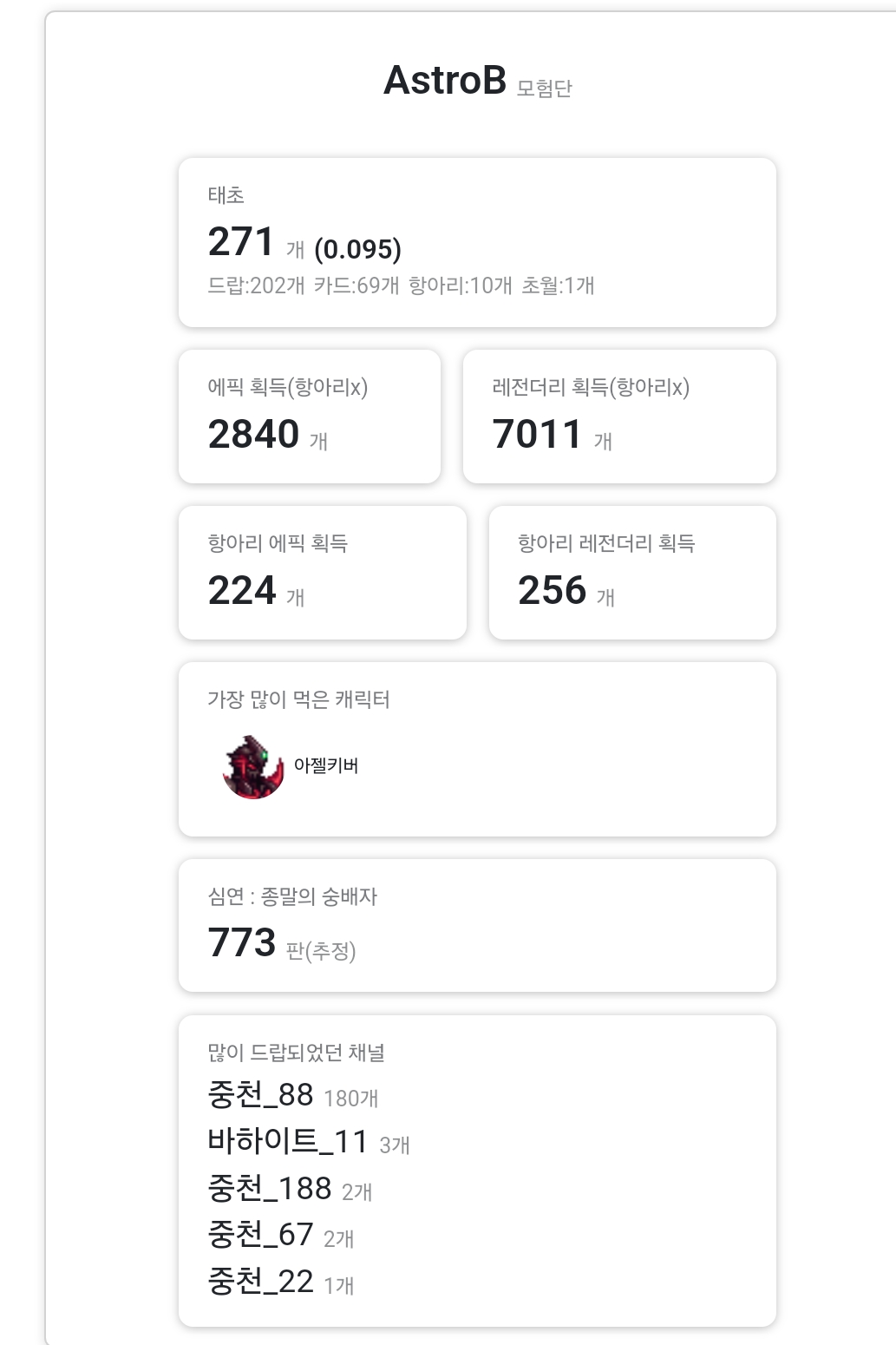Screen dimensions: 896x1345
Task: Click the 모험단 label beside AstroB
Action: (x=545, y=89)
